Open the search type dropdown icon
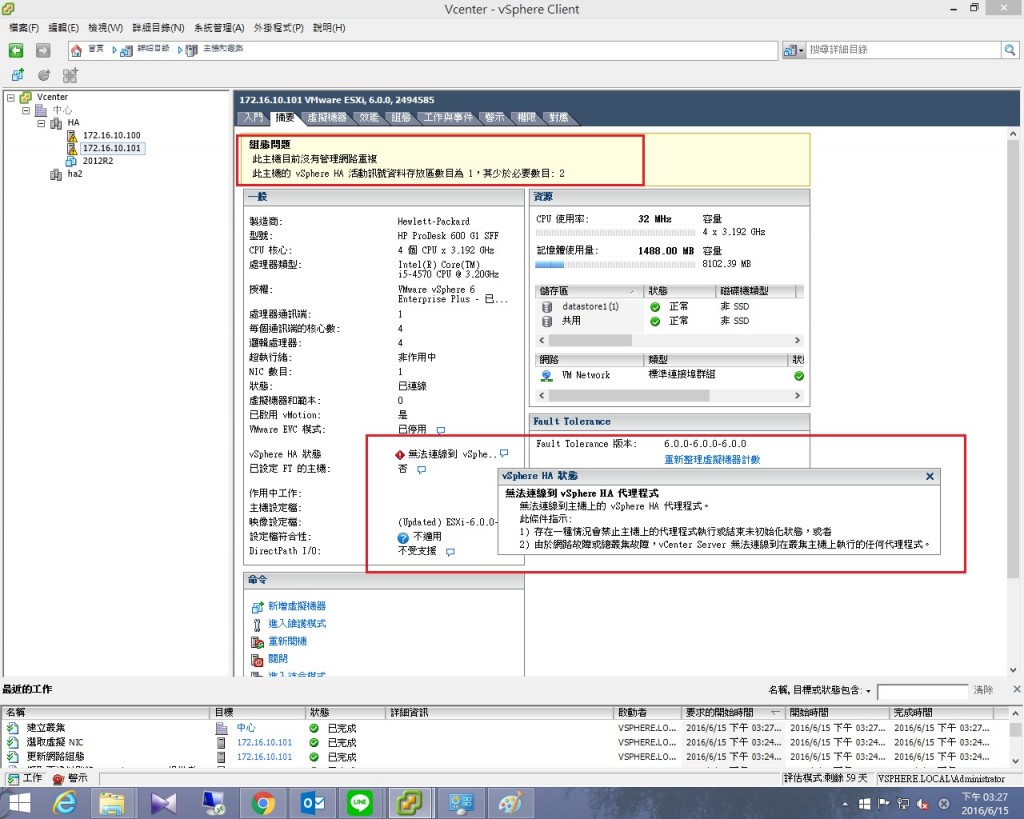The height and width of the screenshot is (819, 1024). point(793,50)
